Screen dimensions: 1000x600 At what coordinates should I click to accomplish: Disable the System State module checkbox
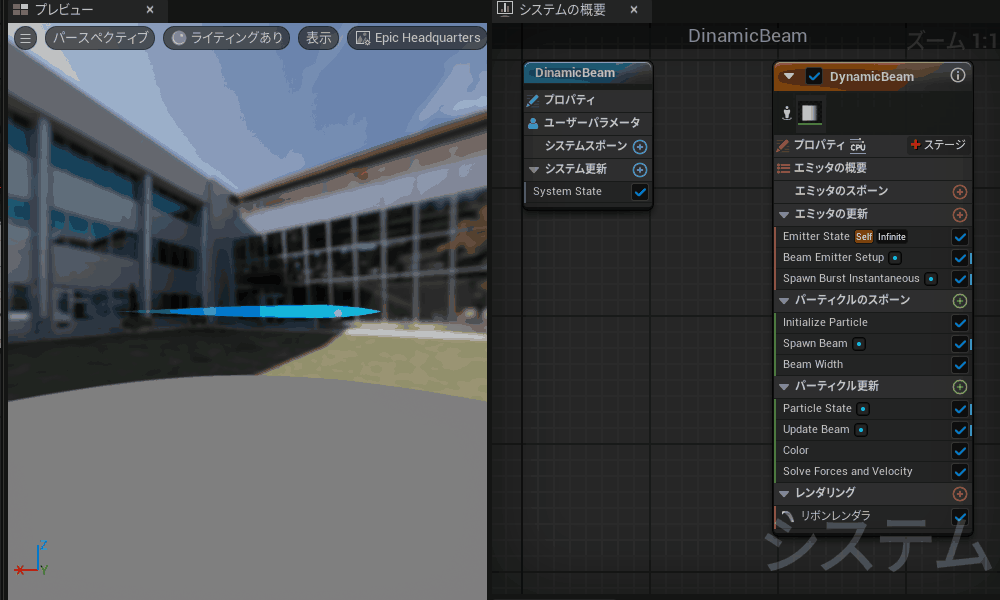point(640,191)
